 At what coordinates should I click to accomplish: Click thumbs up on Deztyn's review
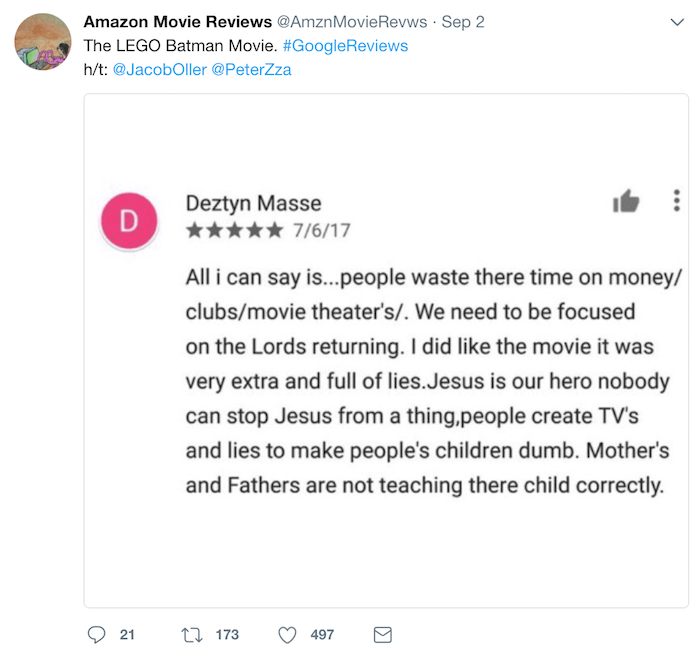pos(626,201)
